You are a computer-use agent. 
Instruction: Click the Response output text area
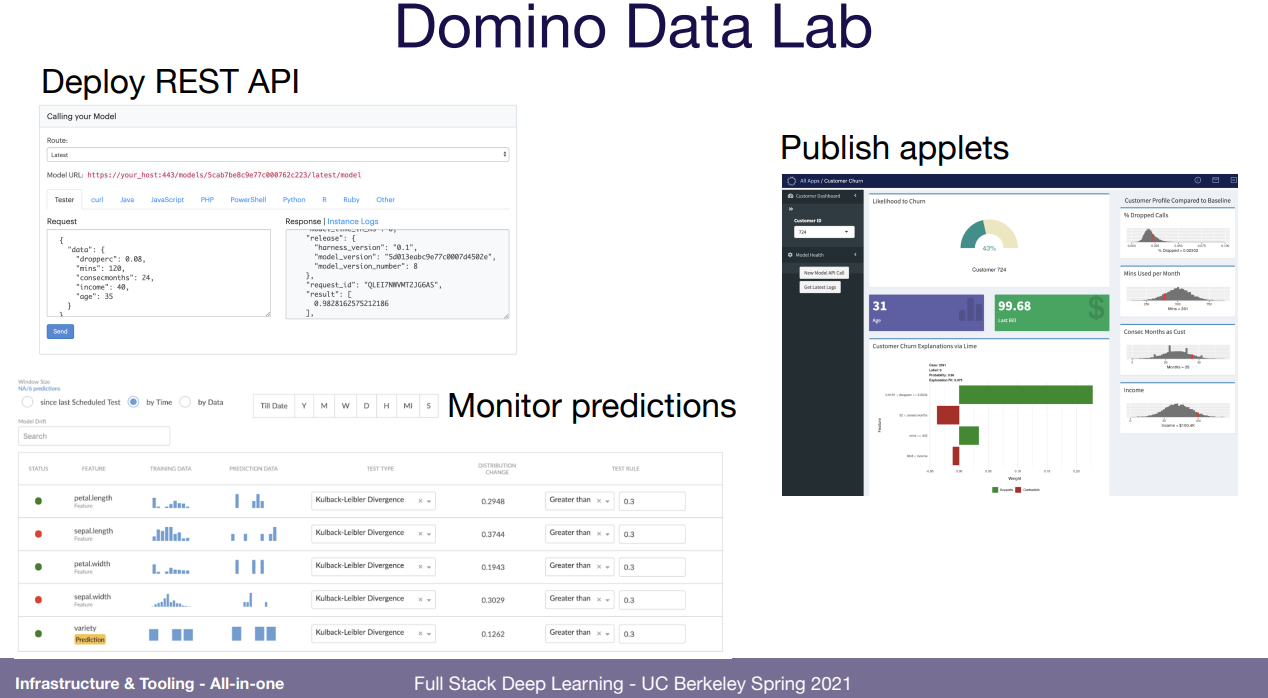coord(397,274)
